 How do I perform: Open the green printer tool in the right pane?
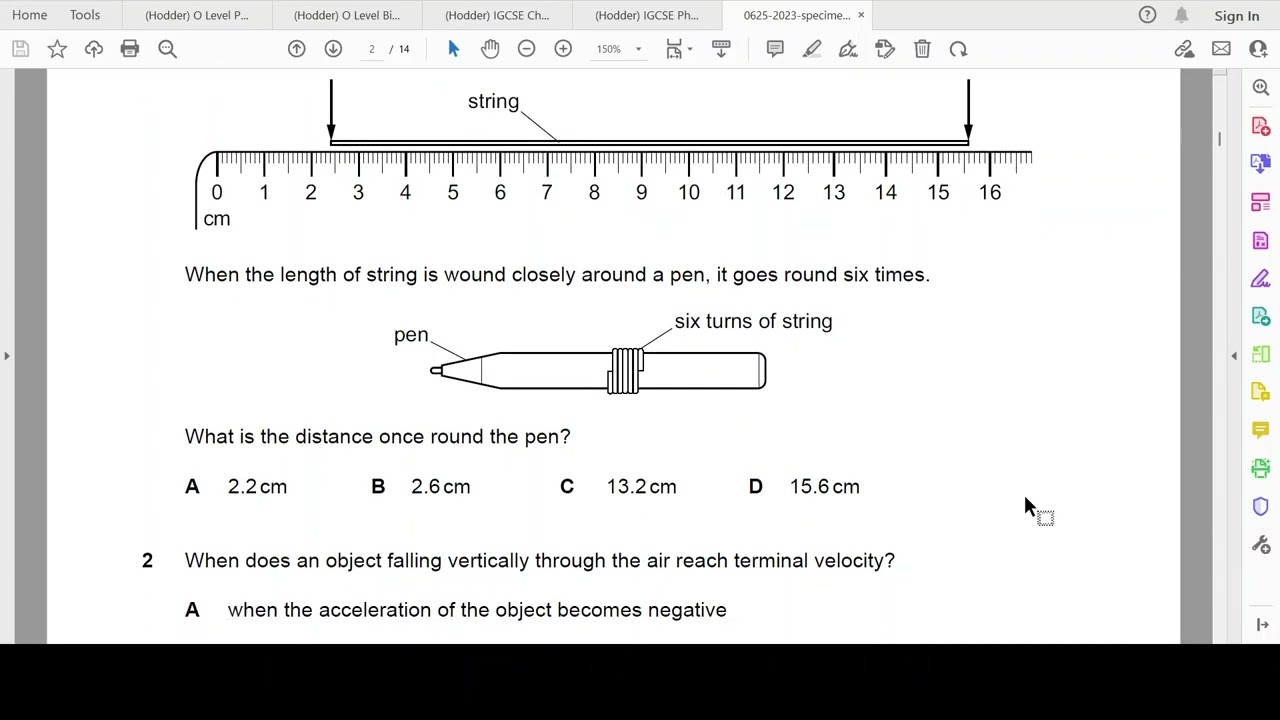[x=1260, y=468]
